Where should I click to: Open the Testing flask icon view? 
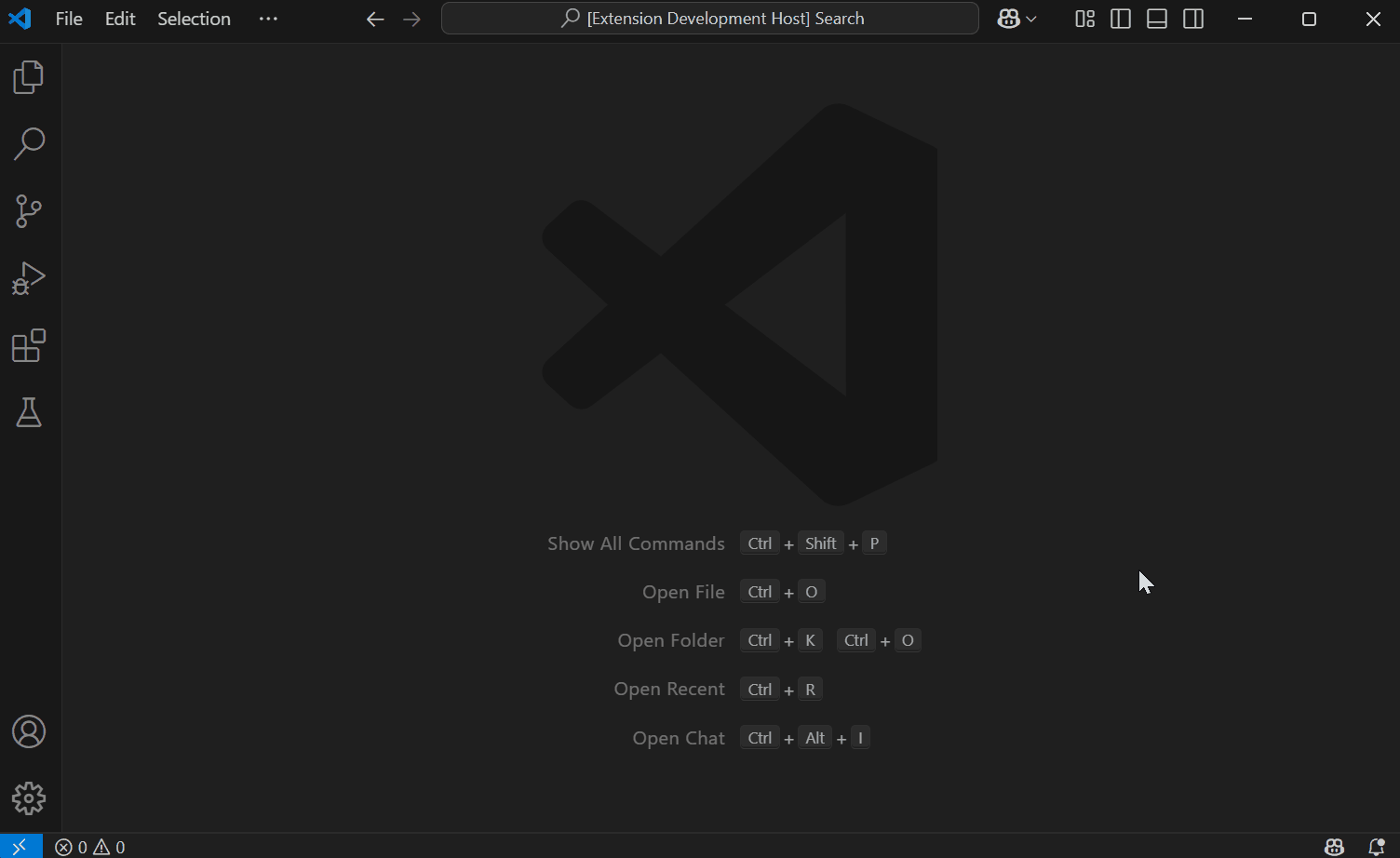pos(29,412)
